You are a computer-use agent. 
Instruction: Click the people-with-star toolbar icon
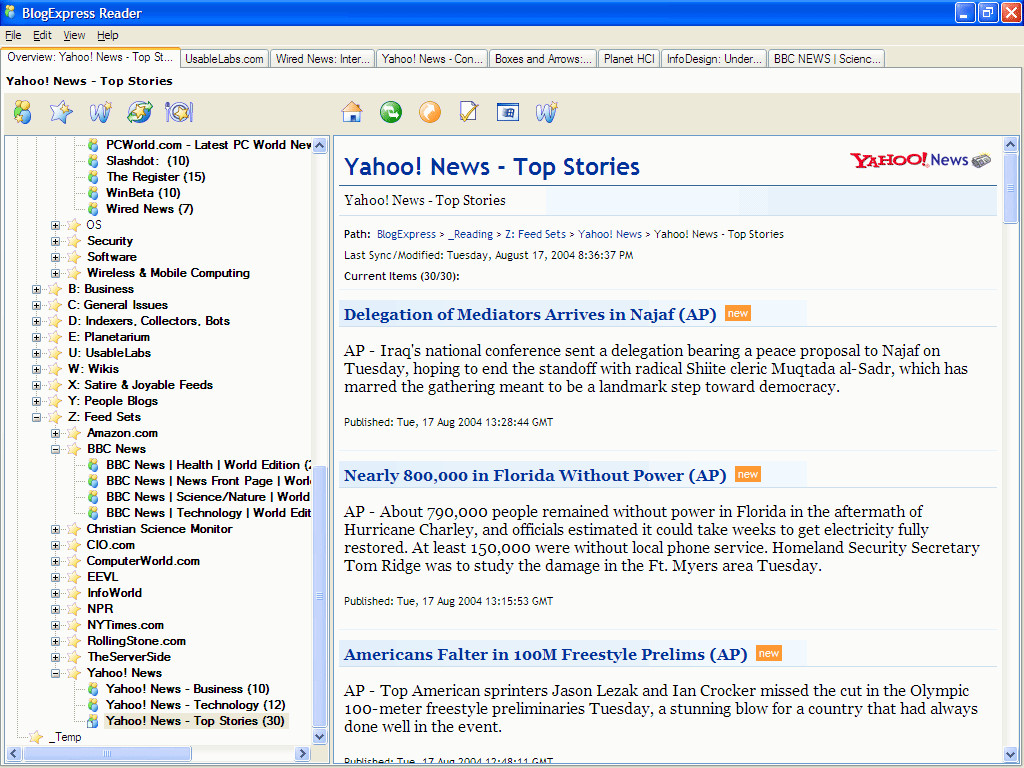(23, 112)
